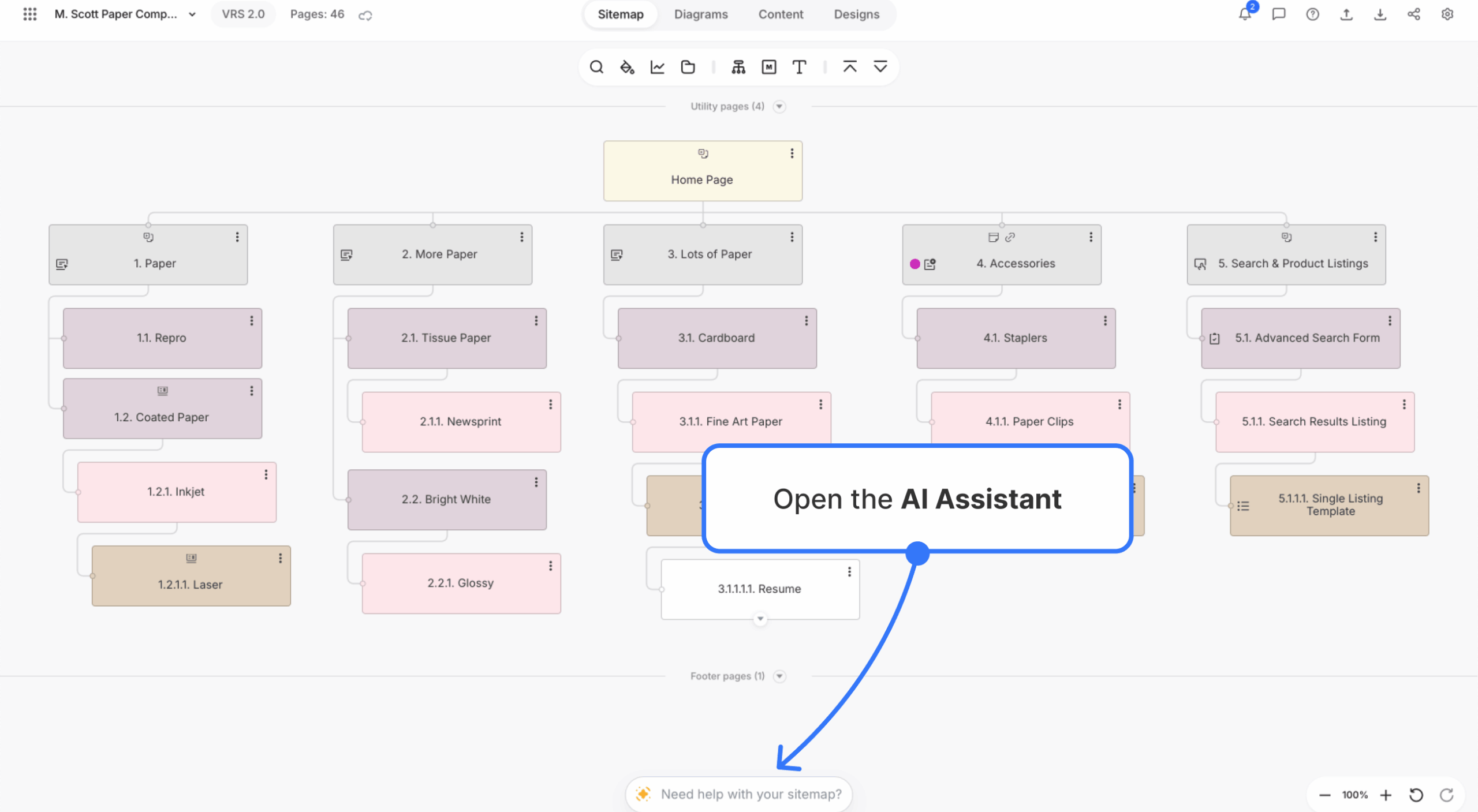This screenshot has width=1478, height=812.
Task: Select the search tool in toolbar
Action: [596, 67]
